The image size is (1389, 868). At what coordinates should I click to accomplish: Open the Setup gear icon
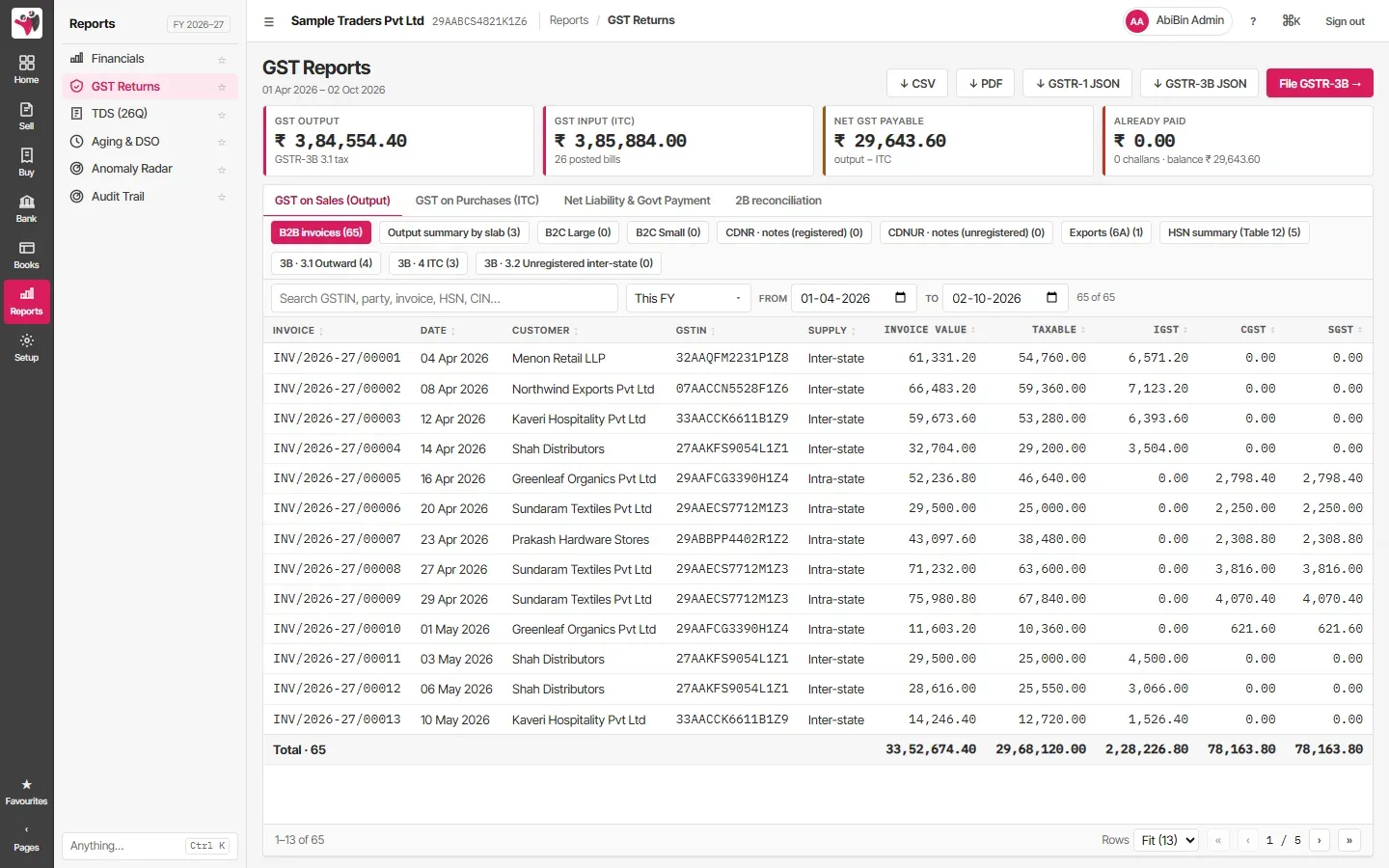[x=26, y=347]
